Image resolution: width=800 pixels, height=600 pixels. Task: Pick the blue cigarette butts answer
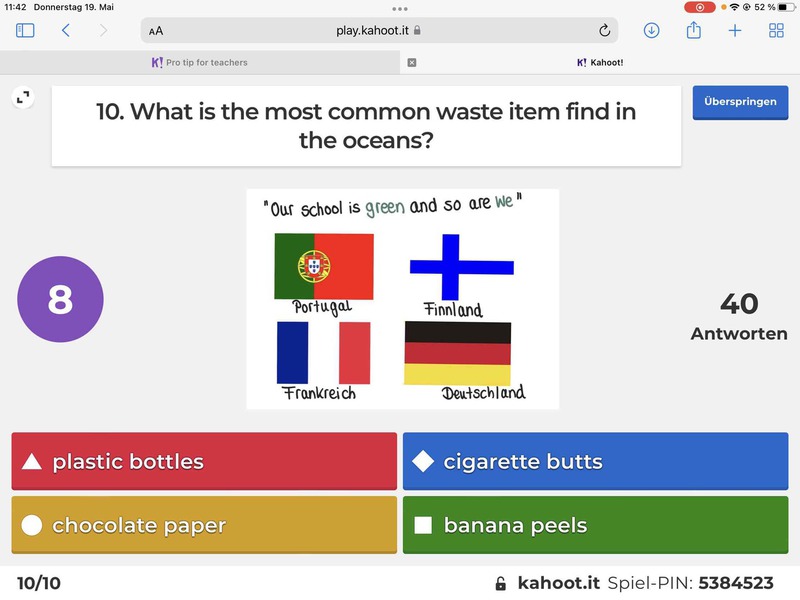(x=595, y=461)
